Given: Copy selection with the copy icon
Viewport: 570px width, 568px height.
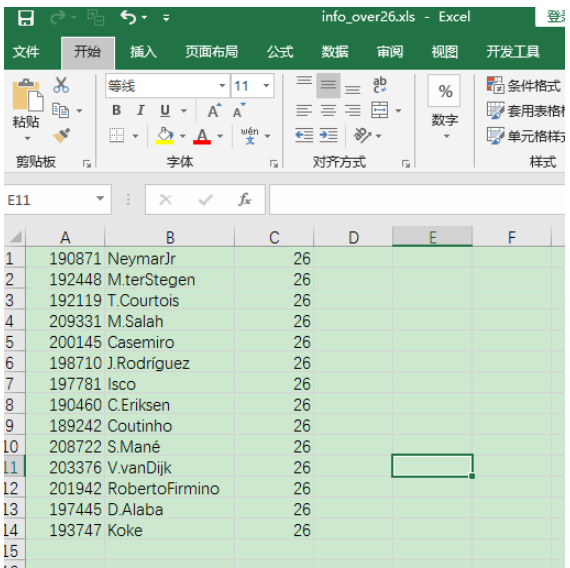Looking at the screenshot, I should [60, 110].
